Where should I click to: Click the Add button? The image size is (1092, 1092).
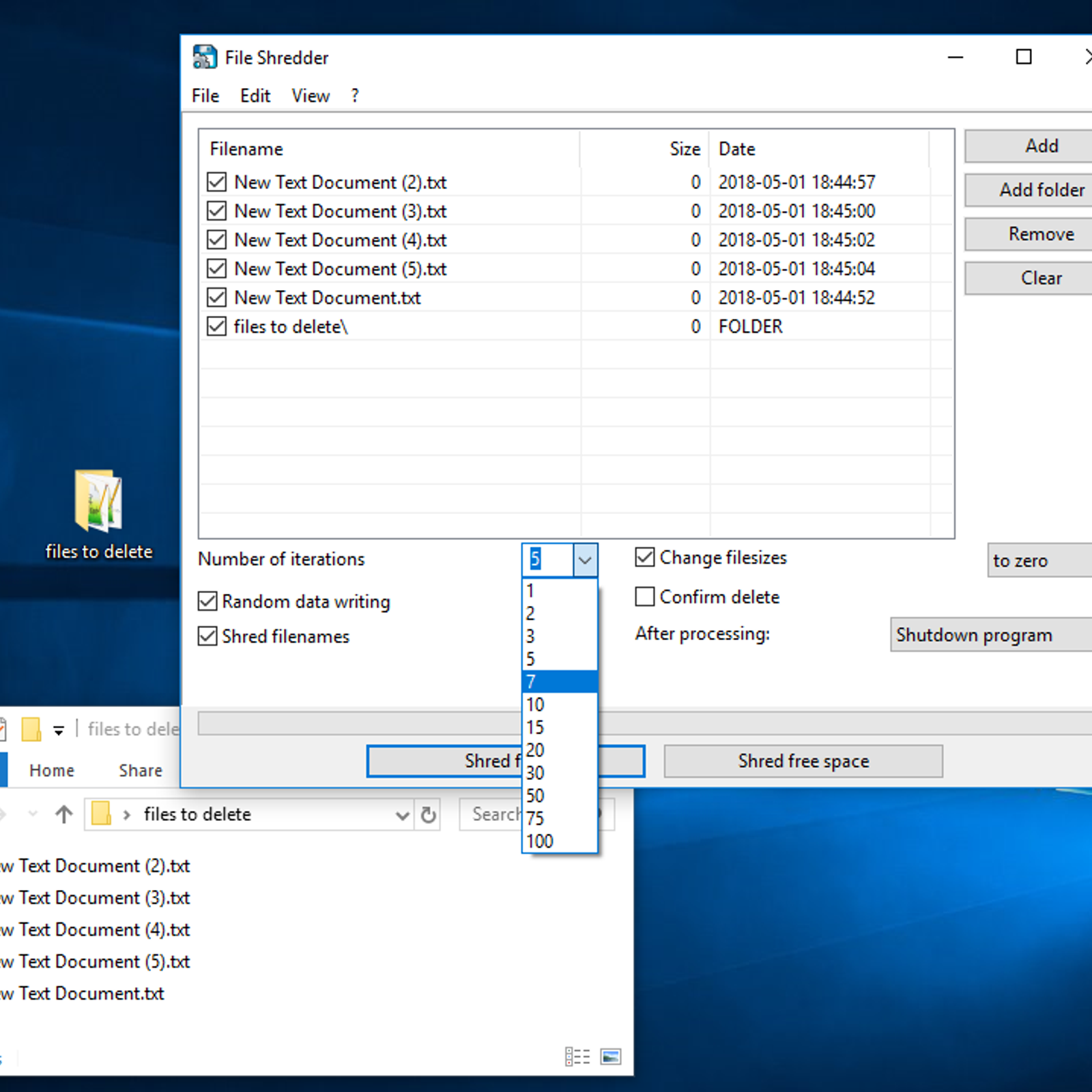tap(1029, 145)
